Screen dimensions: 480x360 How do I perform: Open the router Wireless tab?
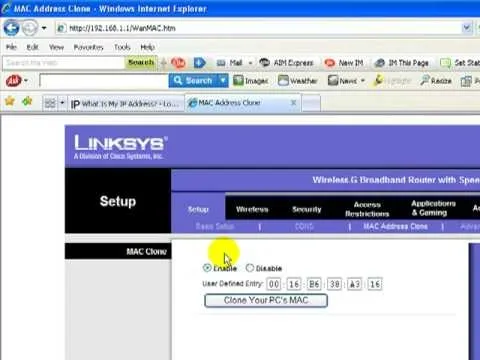252,209
